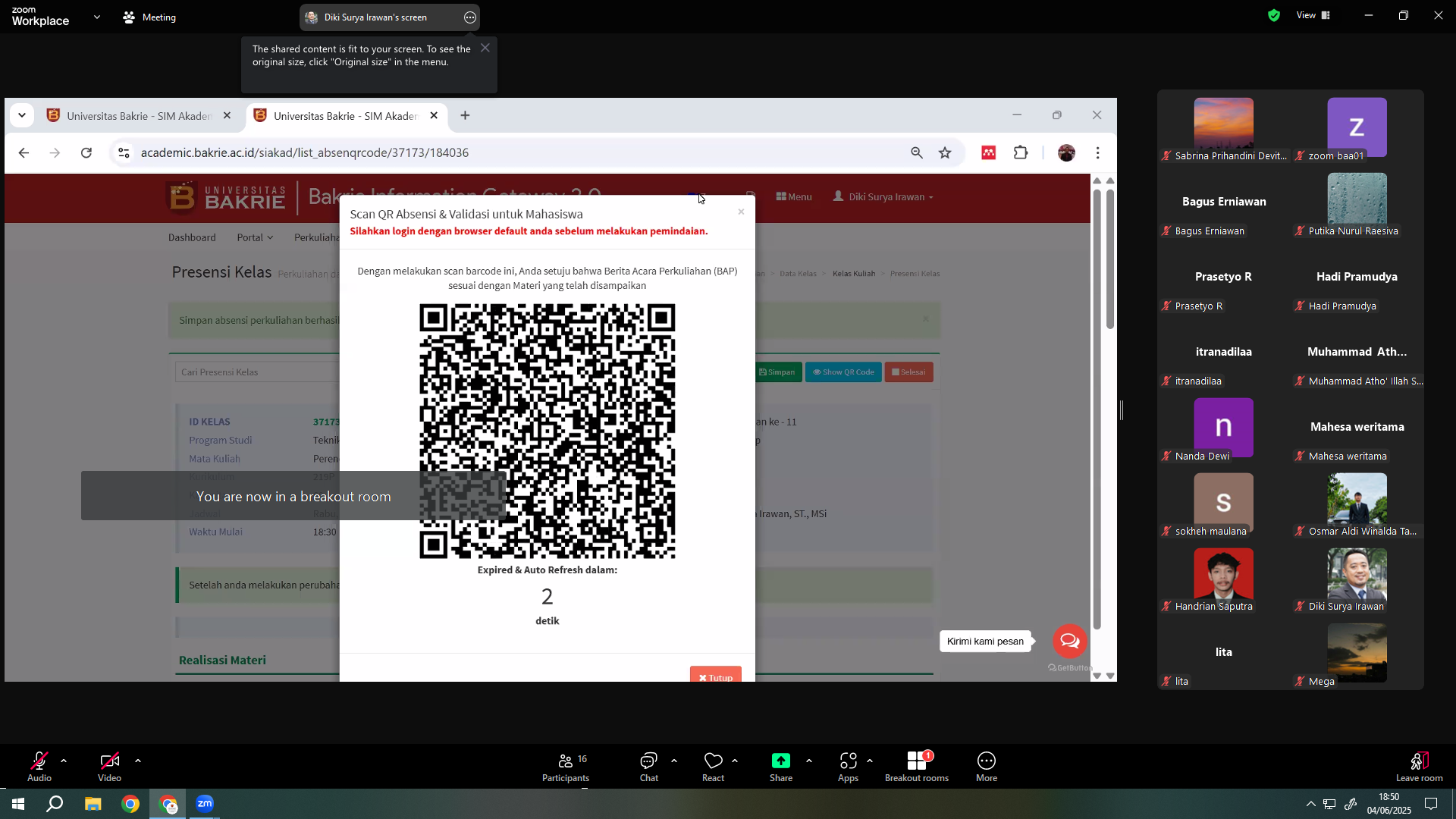Click the address bar URL
Viewport: 1456px width, 819px height.
click(305, 153)
